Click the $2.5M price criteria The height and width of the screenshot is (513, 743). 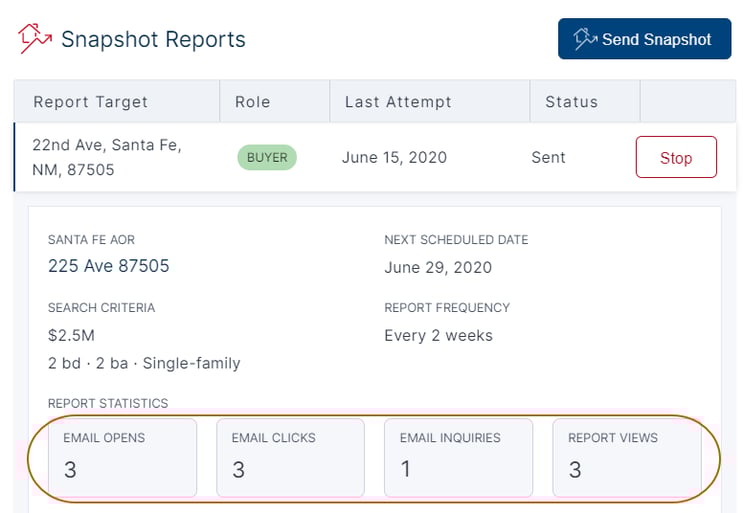[71, 335]
